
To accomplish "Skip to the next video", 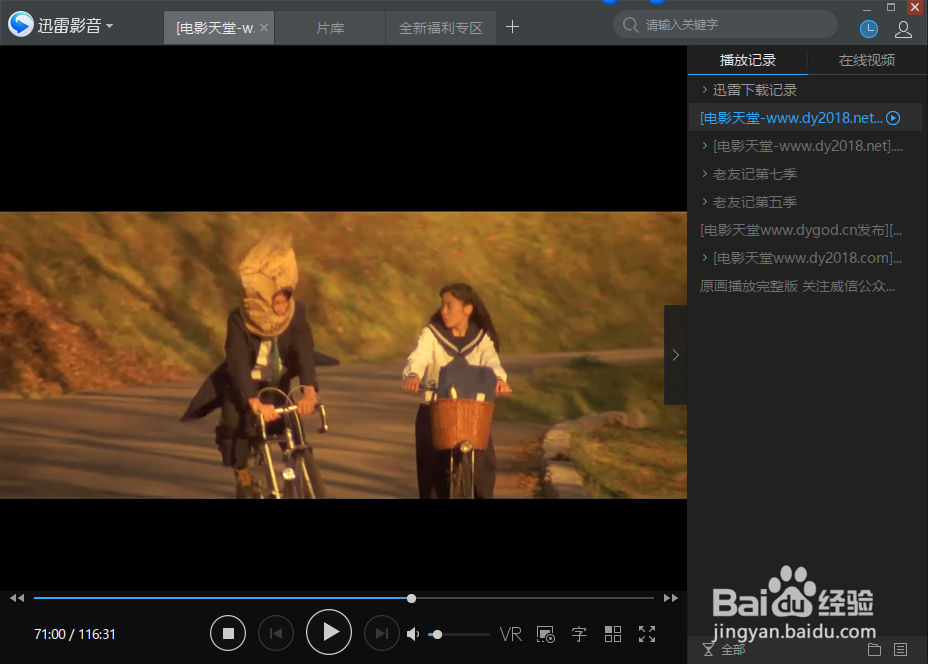I will click(x=382, y=633).
